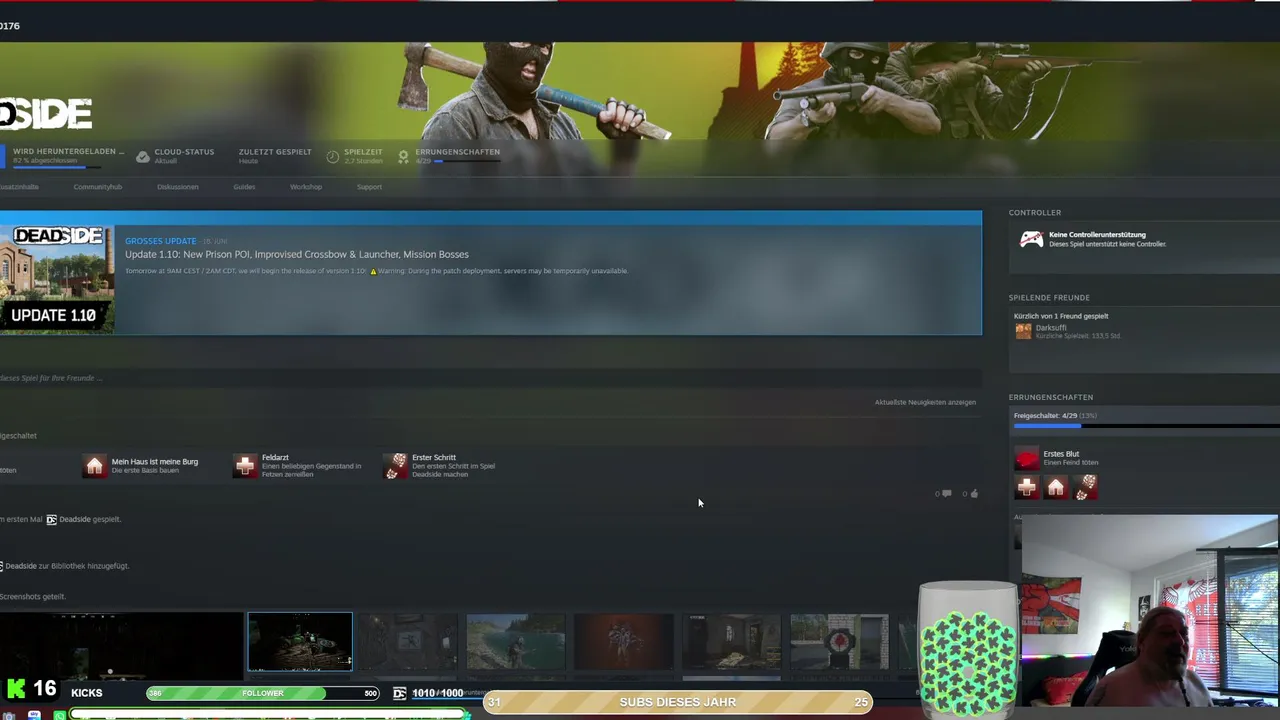Click the 'WIRD HERUNTERGELADEN' status text
Screen dimensions: 1280x720
coord(68,152)
